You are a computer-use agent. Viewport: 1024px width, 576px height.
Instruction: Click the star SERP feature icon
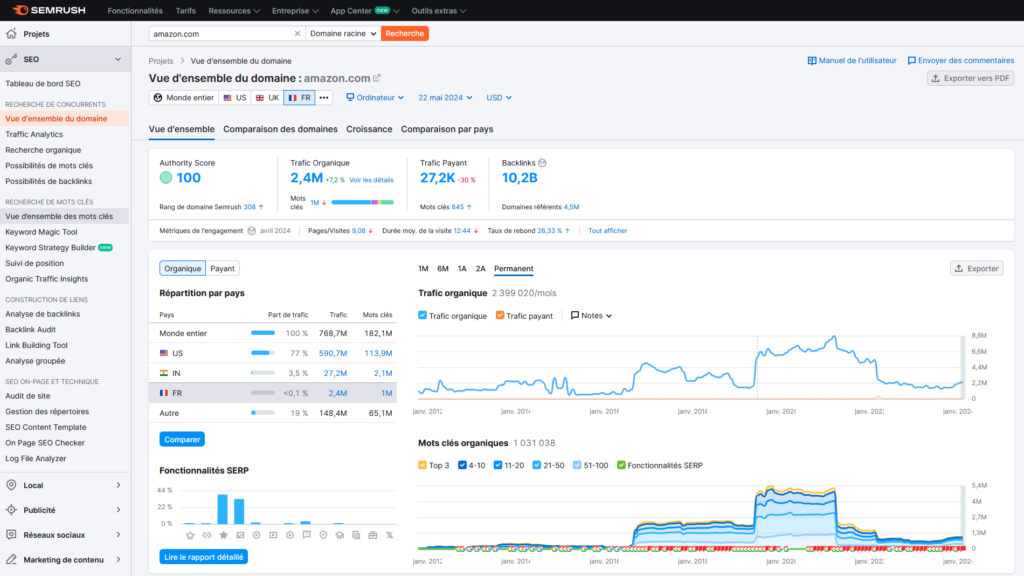pyautogui.click(x=223, y=535)
